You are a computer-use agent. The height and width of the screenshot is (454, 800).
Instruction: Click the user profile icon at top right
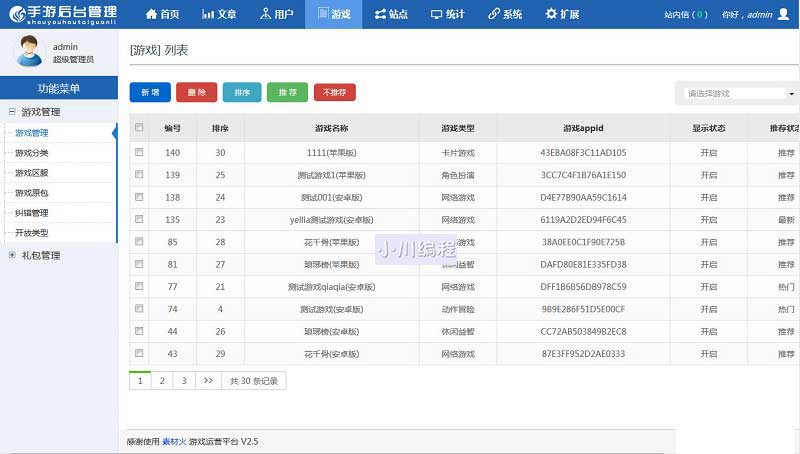click(x=783, y=14)
